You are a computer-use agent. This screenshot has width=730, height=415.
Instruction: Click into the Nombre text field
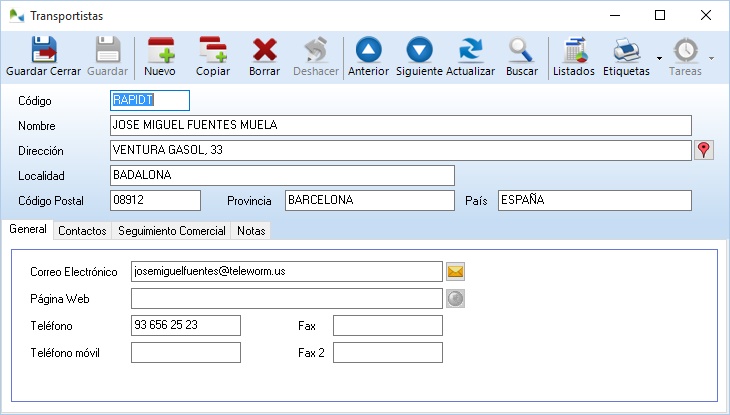pyautogui.click(x=400, y=125)
